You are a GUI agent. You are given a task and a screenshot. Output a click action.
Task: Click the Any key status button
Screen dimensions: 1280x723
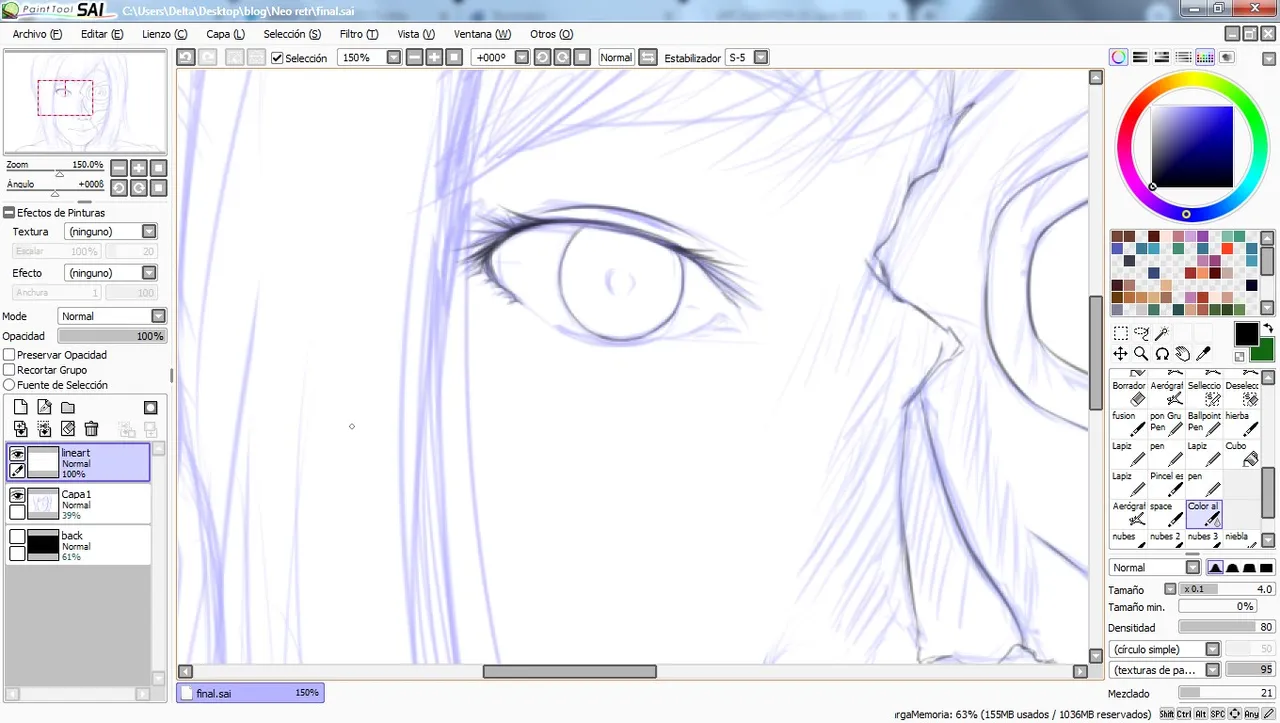tap(1252, 714)
